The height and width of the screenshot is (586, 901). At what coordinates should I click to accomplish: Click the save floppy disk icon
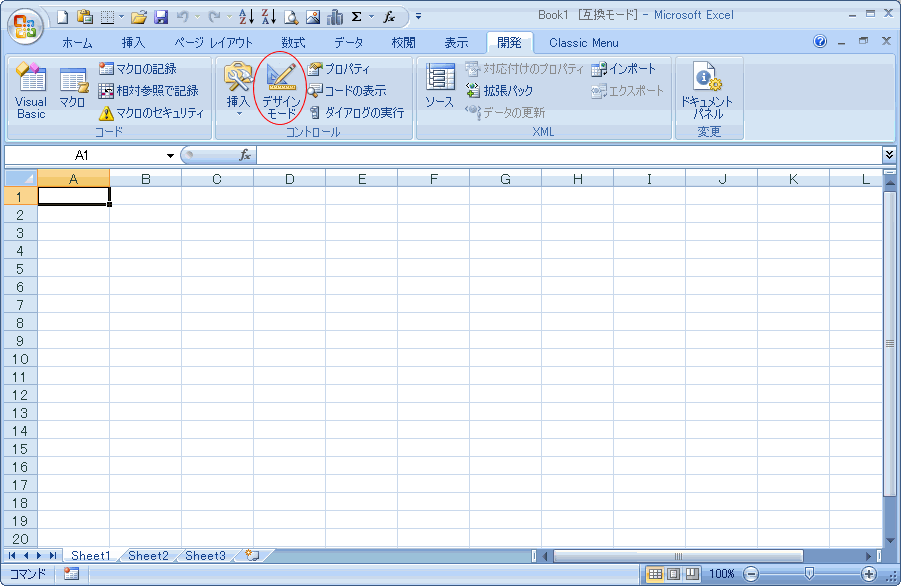tap(160, 17)
